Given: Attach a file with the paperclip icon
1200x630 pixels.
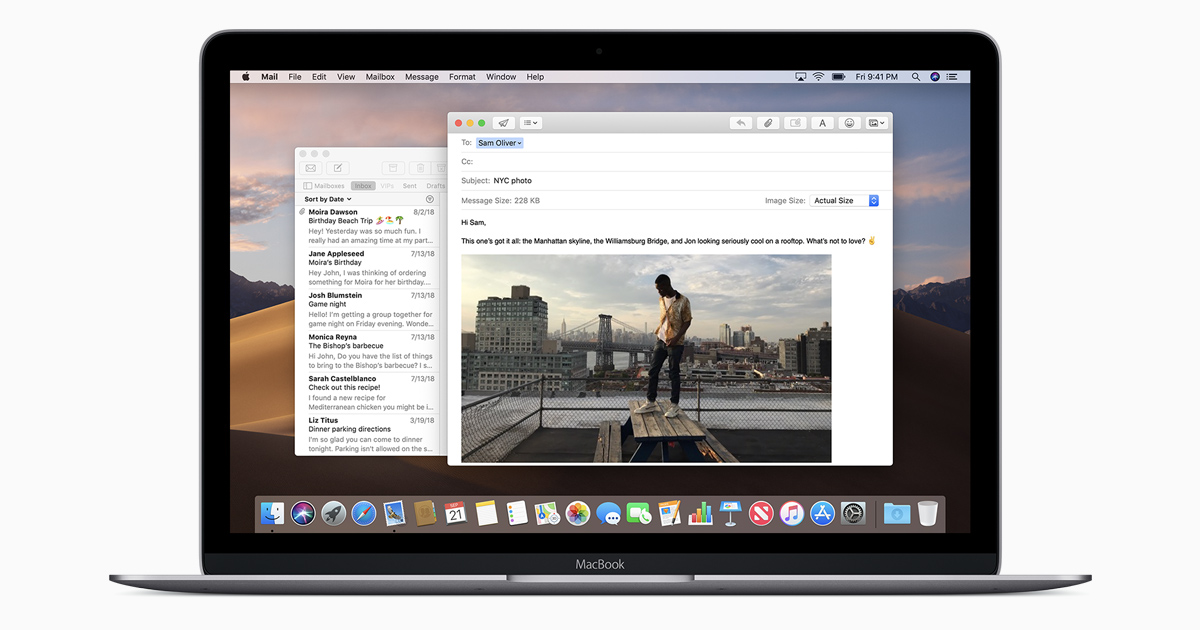Looking at the screenshot, I should pyautogui.click(x=767, y=123).
